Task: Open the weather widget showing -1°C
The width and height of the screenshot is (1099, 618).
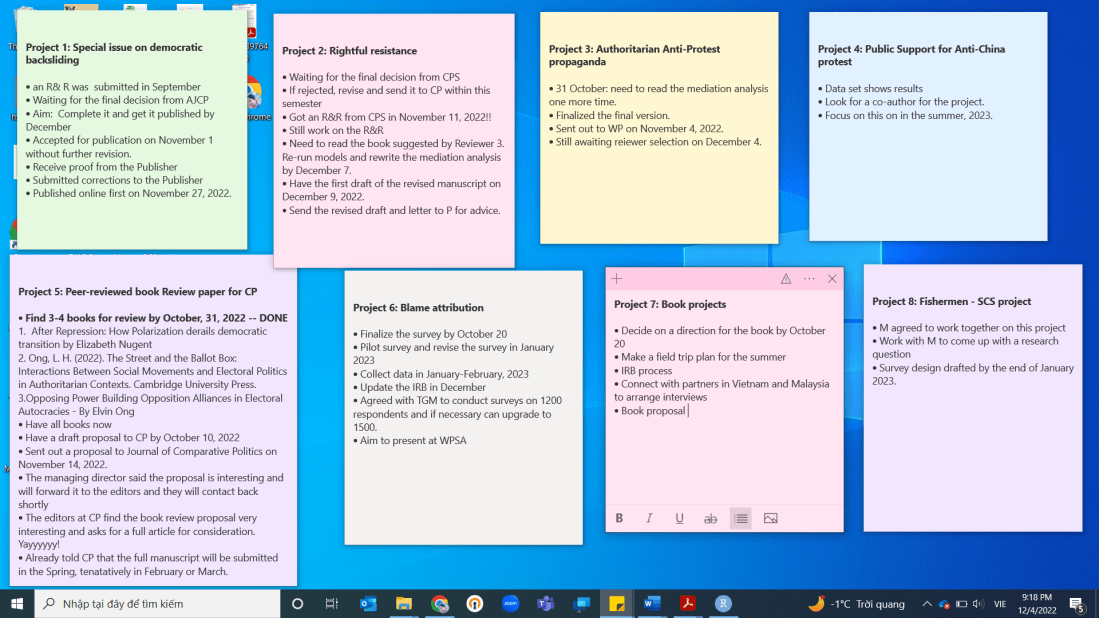Action: (857, 604)
